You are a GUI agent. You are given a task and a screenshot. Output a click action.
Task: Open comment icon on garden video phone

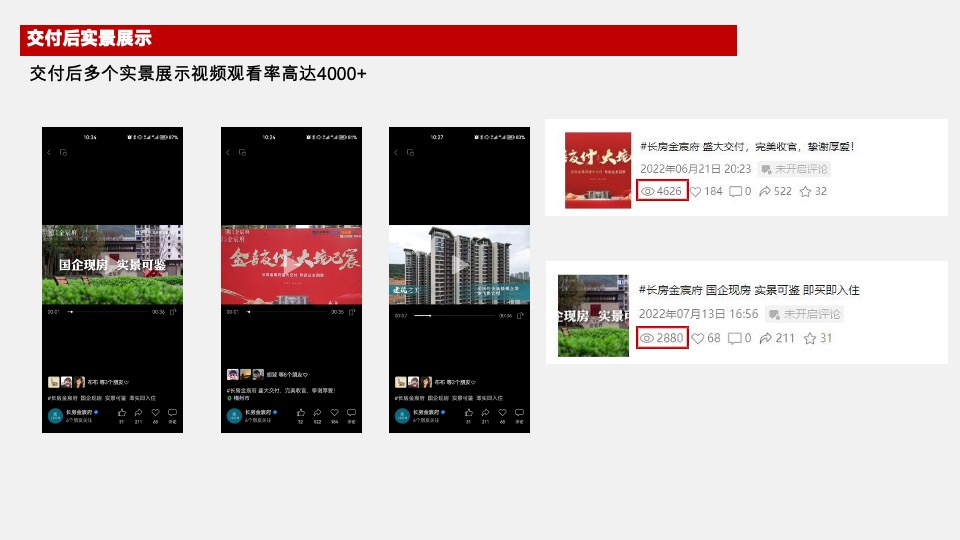(x=173, y=413)
